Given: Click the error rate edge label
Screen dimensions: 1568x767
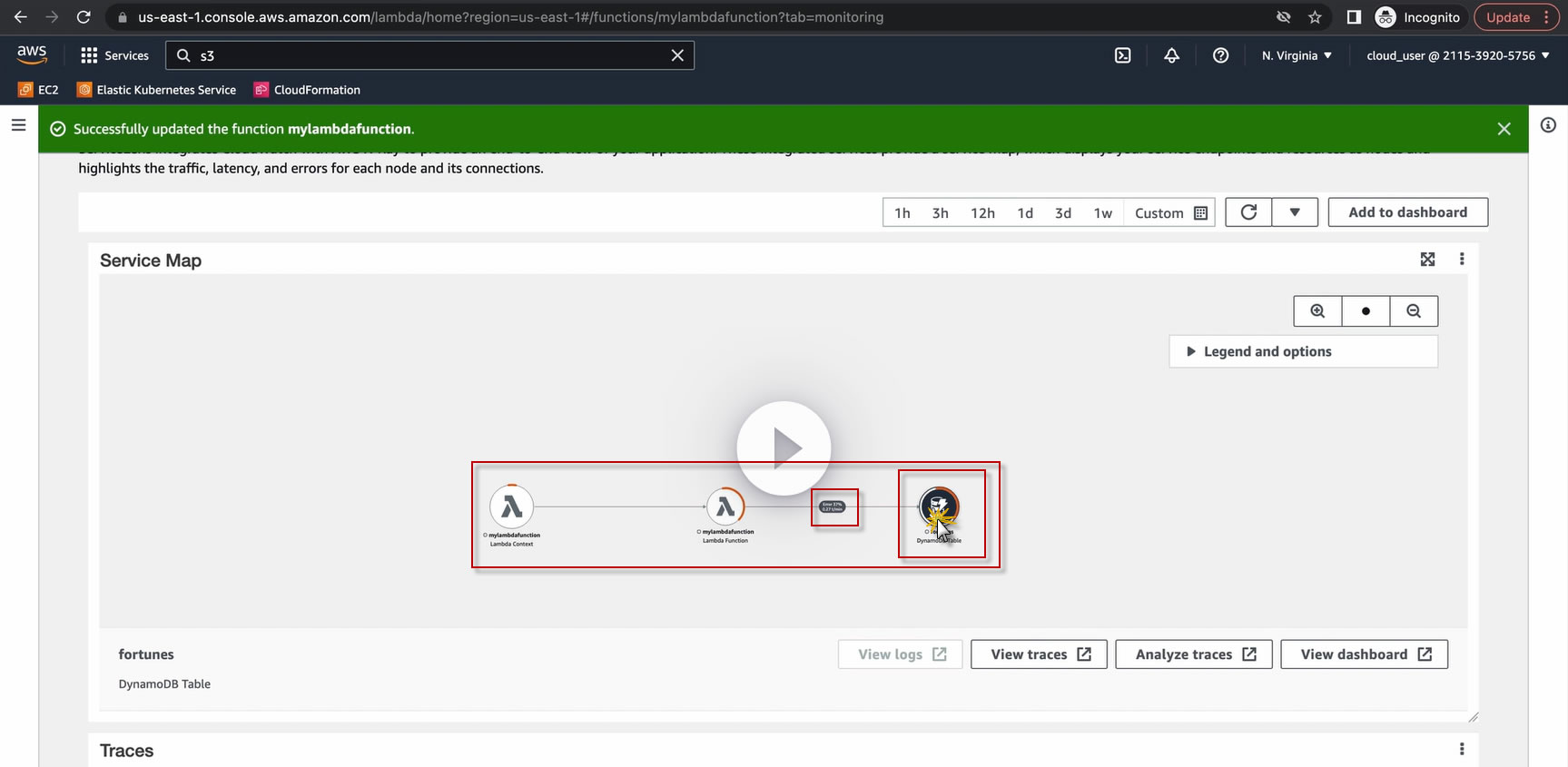Looking at the screenshot, I should pos(833,506).
